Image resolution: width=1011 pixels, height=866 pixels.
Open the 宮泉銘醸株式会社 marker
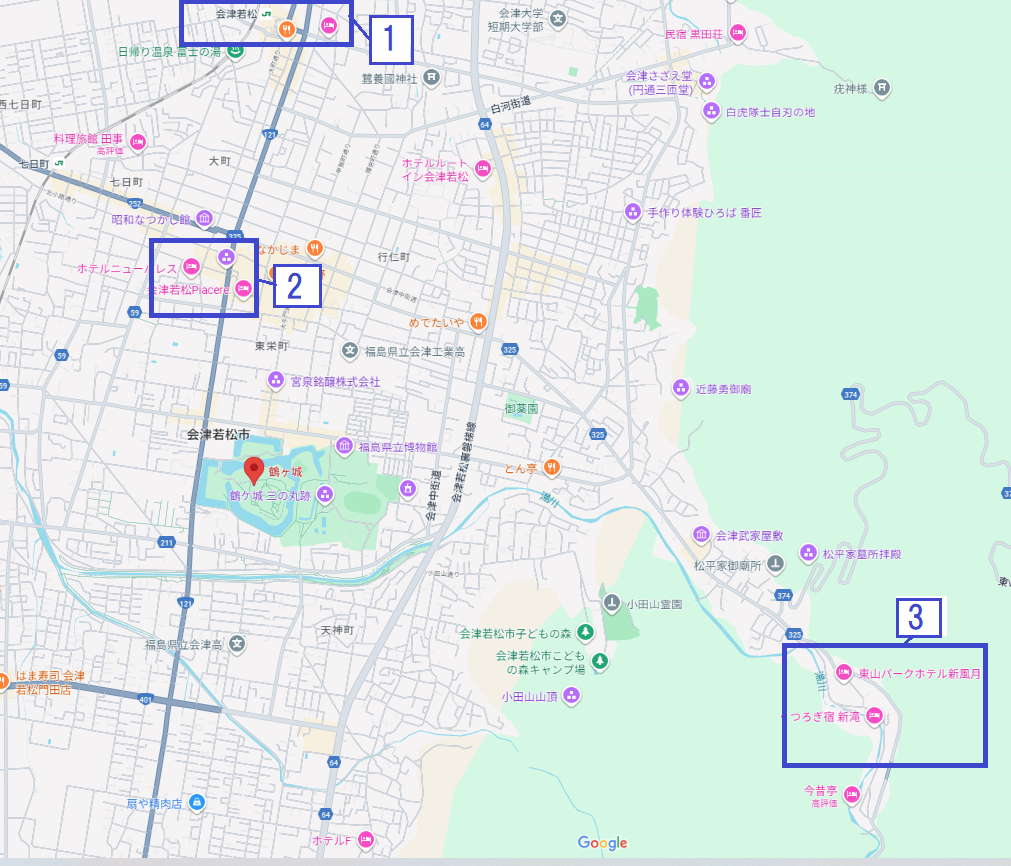point(276,380)
